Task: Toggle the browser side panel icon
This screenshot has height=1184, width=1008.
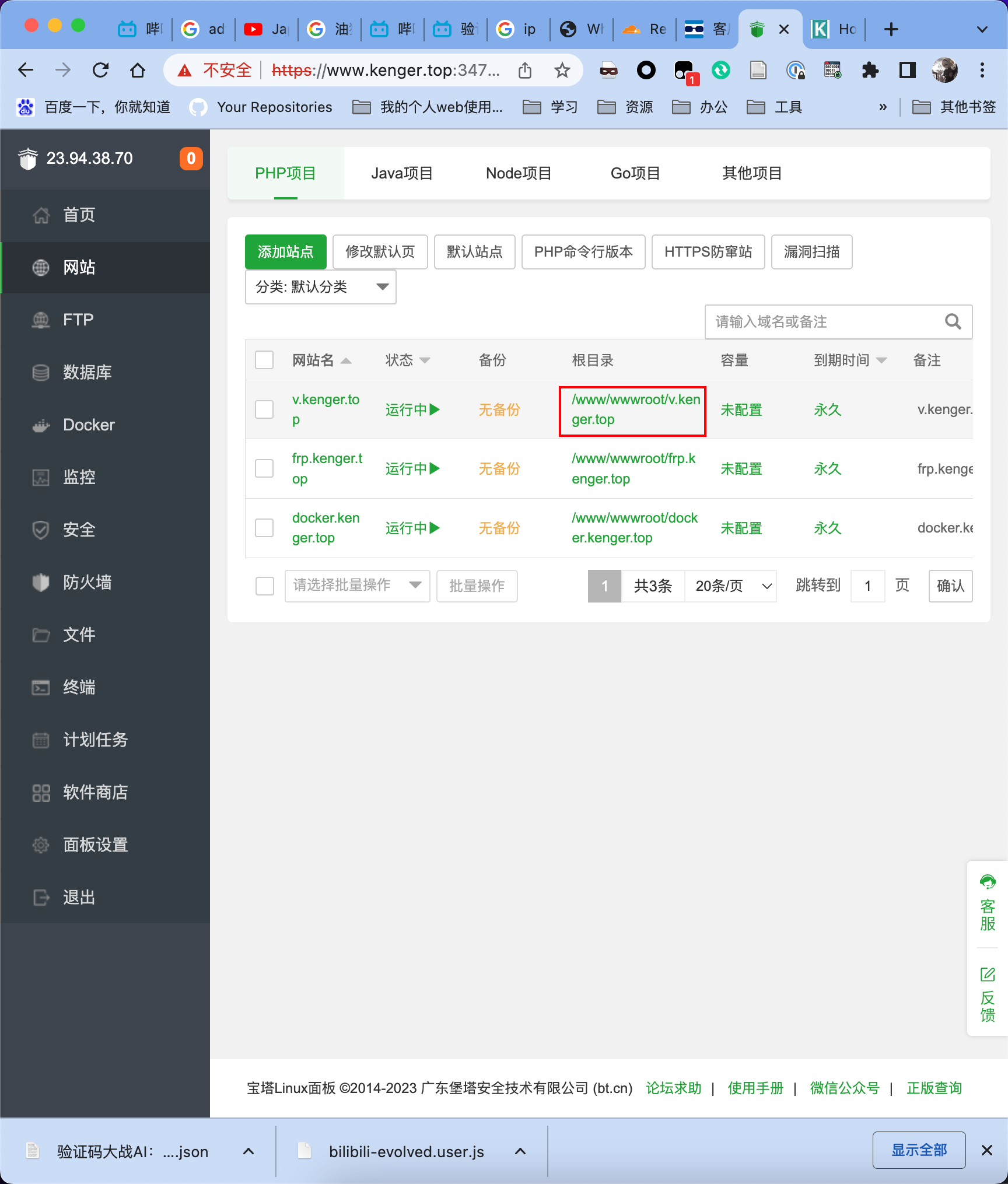Action: (907, 71)
